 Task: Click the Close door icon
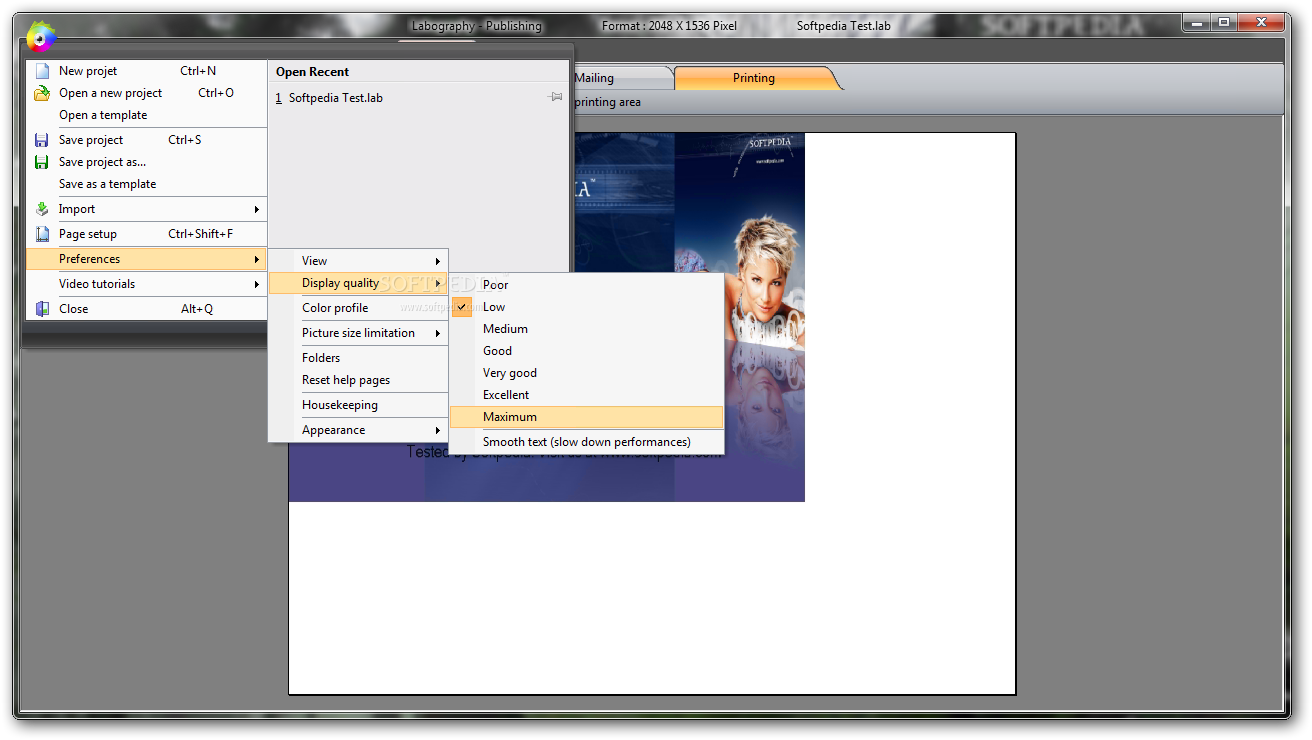[42, 309]
